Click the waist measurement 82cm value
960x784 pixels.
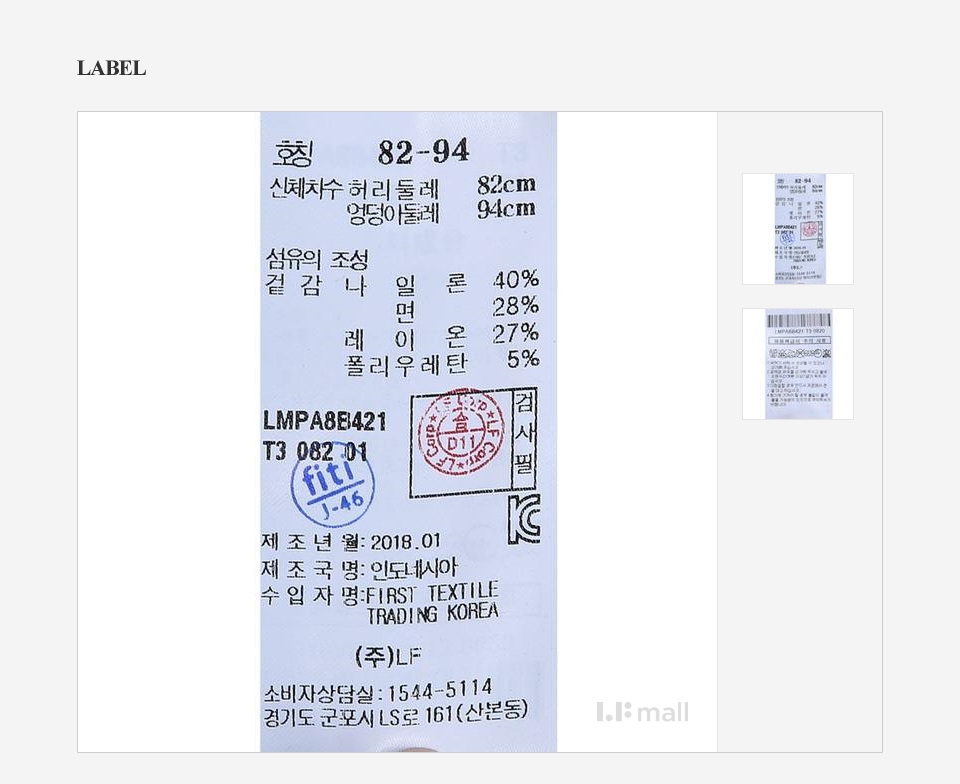click(x=506, y=184)
